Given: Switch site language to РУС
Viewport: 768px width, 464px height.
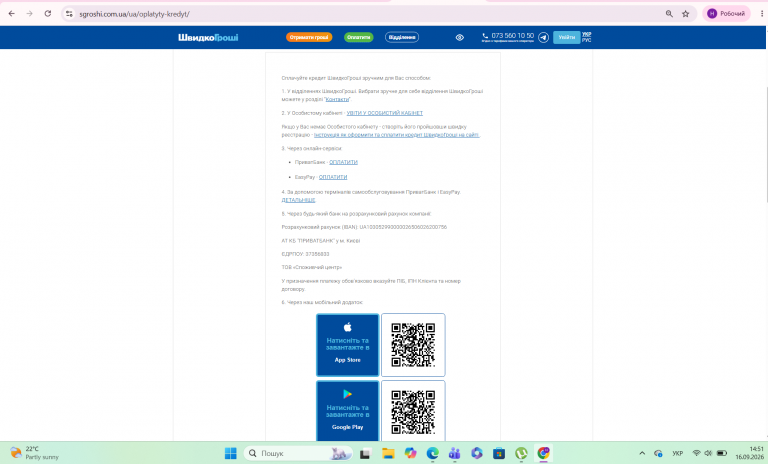Looking at the screenshot, I should 586,40.
